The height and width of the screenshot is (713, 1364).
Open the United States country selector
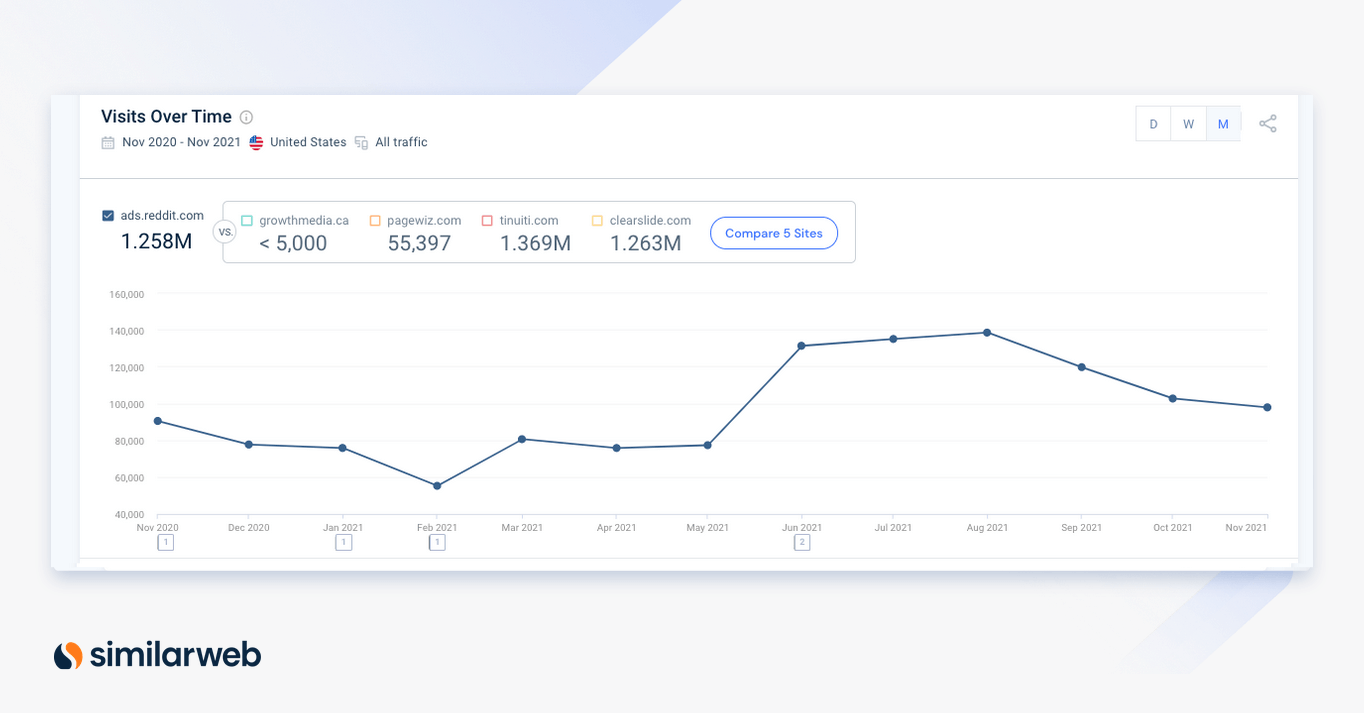click(308, 142)
